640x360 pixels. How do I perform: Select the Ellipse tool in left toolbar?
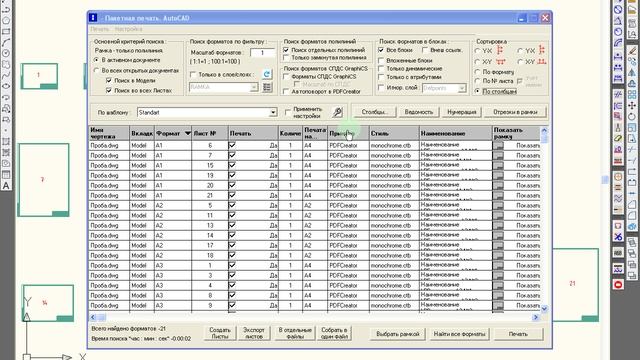(6, 87)
